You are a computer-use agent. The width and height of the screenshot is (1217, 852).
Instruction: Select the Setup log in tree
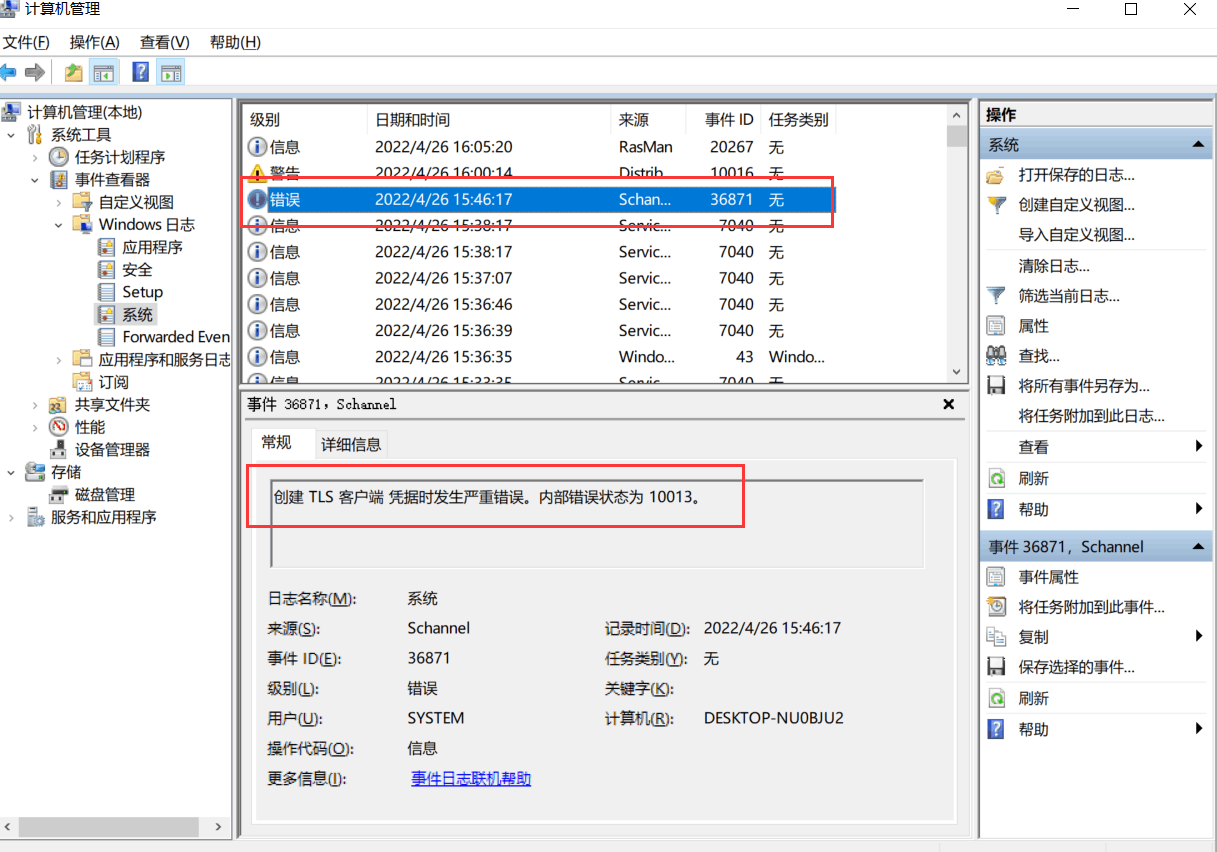[142, 292]
